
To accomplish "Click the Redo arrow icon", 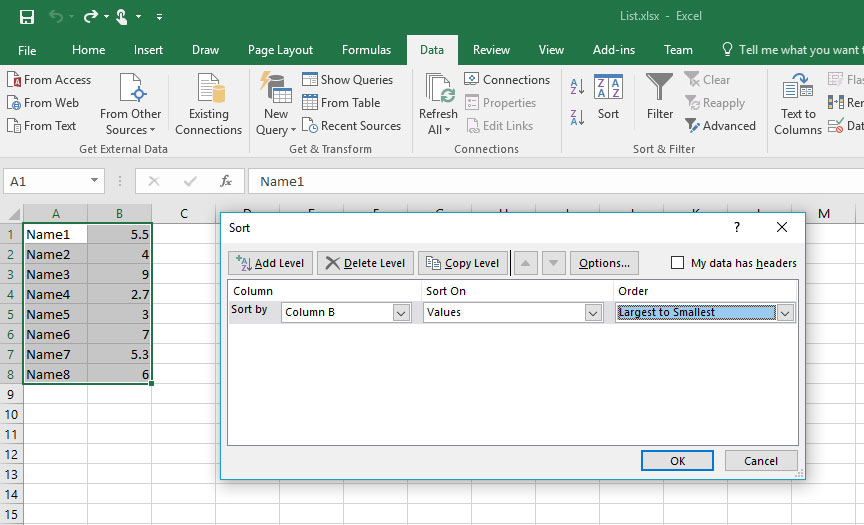I will tap(91, 17).
